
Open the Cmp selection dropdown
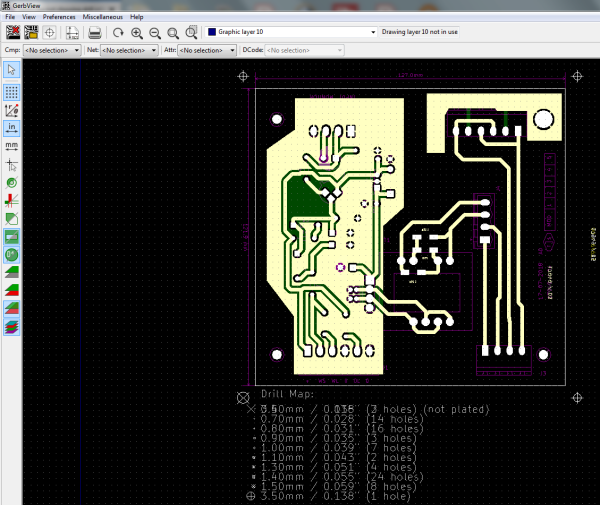(x=49, y=49)
